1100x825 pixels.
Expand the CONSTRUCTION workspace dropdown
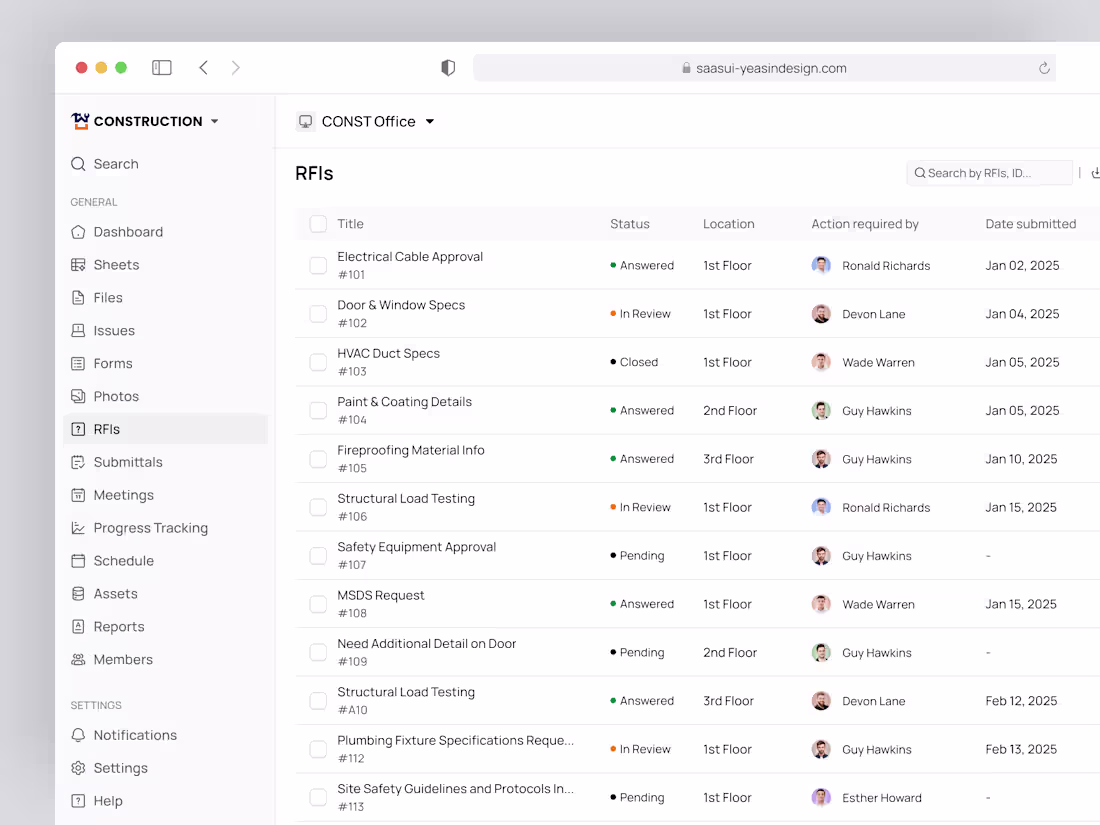(x=214, y=121)
